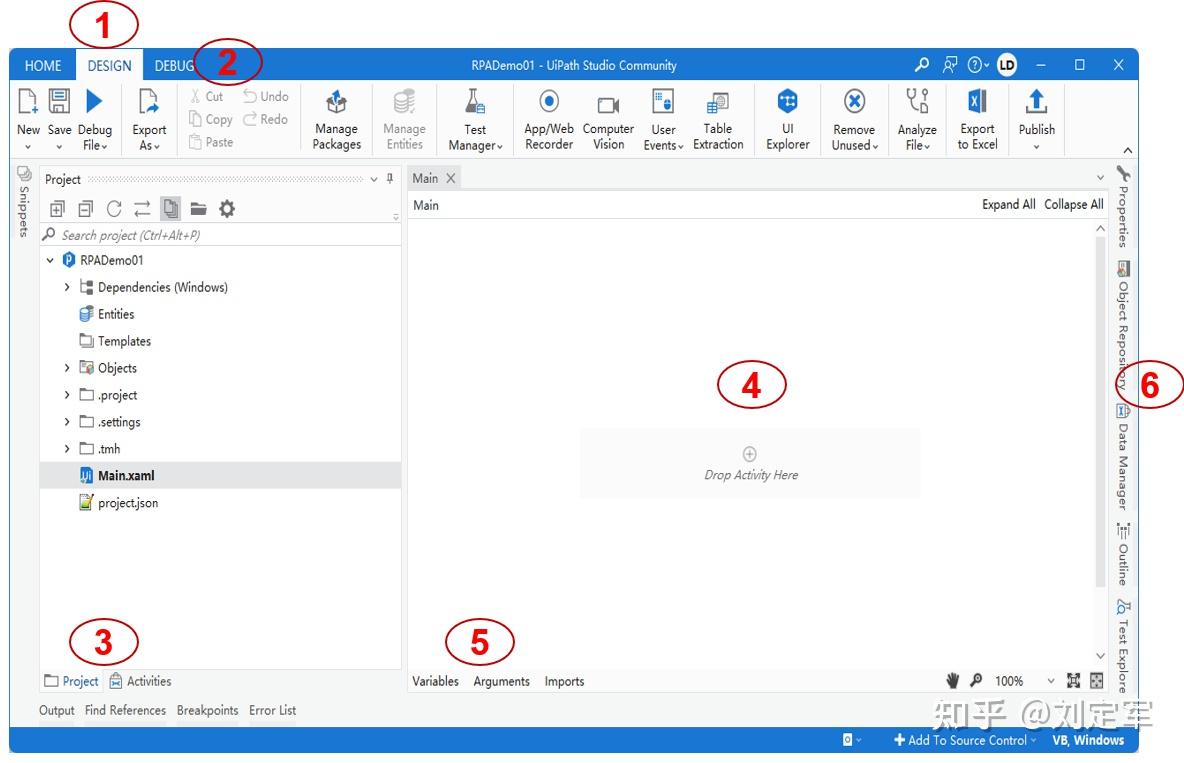Switch to the Activities panel tab
Screen dimensions: 1184x763
140,681
